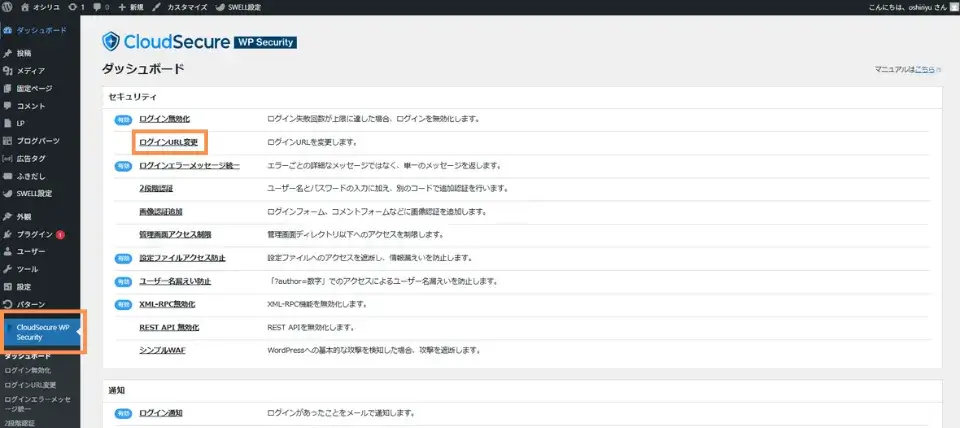Click 有効 badge beside ログイン無効化
Screen dimensions: 960x428
123,119
